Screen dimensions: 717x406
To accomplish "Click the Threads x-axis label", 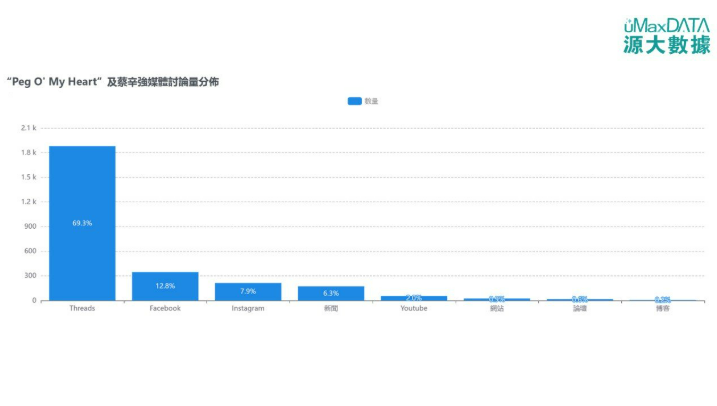I will pos(82,309).
